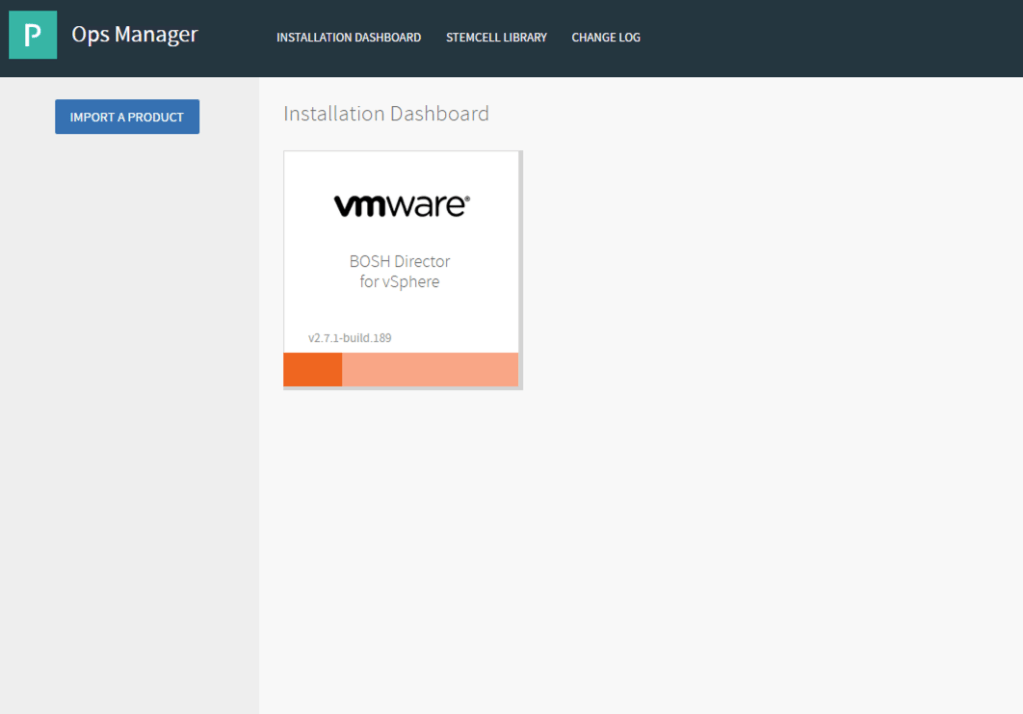Click the empty header area right of Change Log
Image resolution: width=1023 pixels, height=714 pixels.
830,38
